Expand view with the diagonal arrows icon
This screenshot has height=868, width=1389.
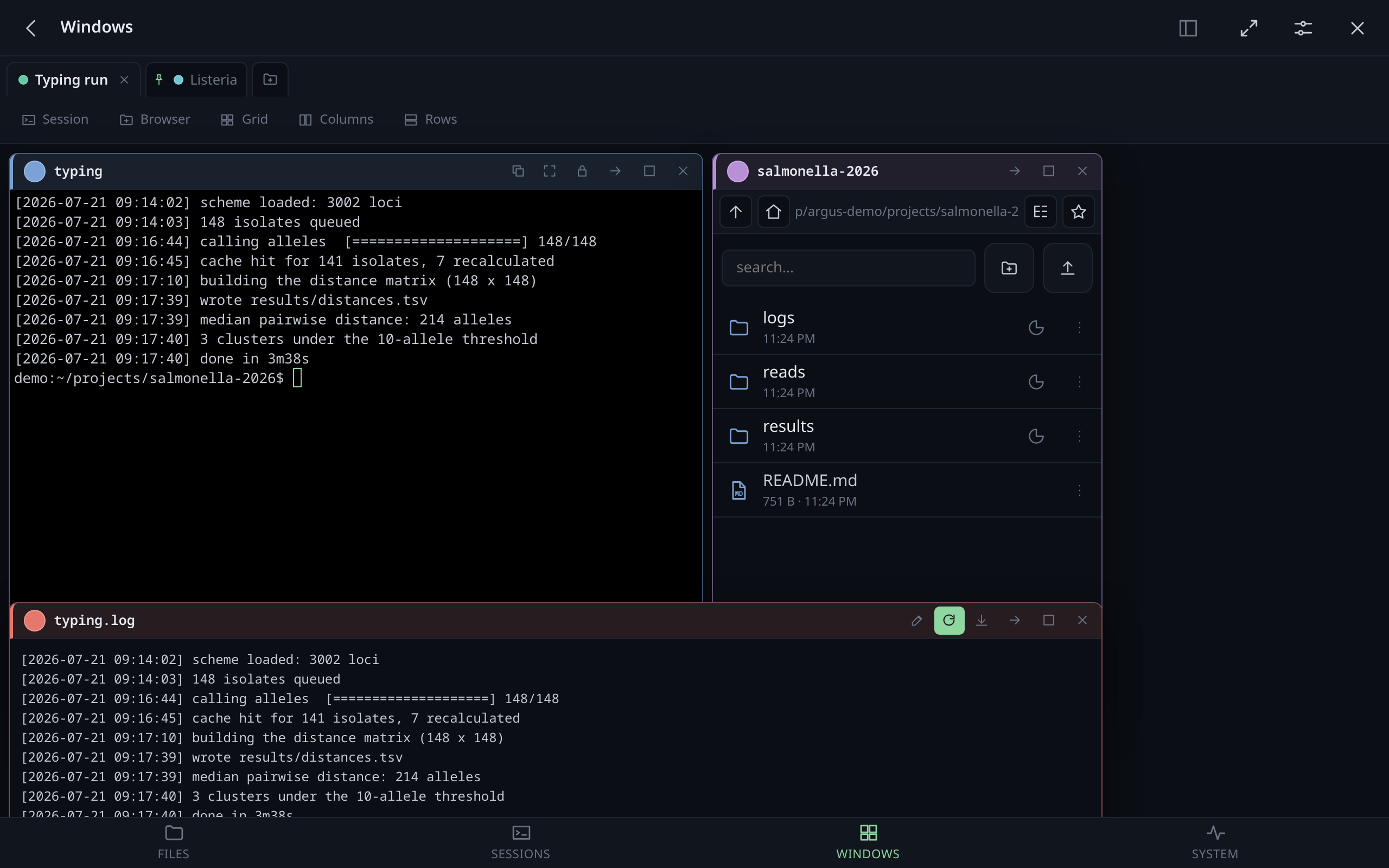[x=1248, y=28]
